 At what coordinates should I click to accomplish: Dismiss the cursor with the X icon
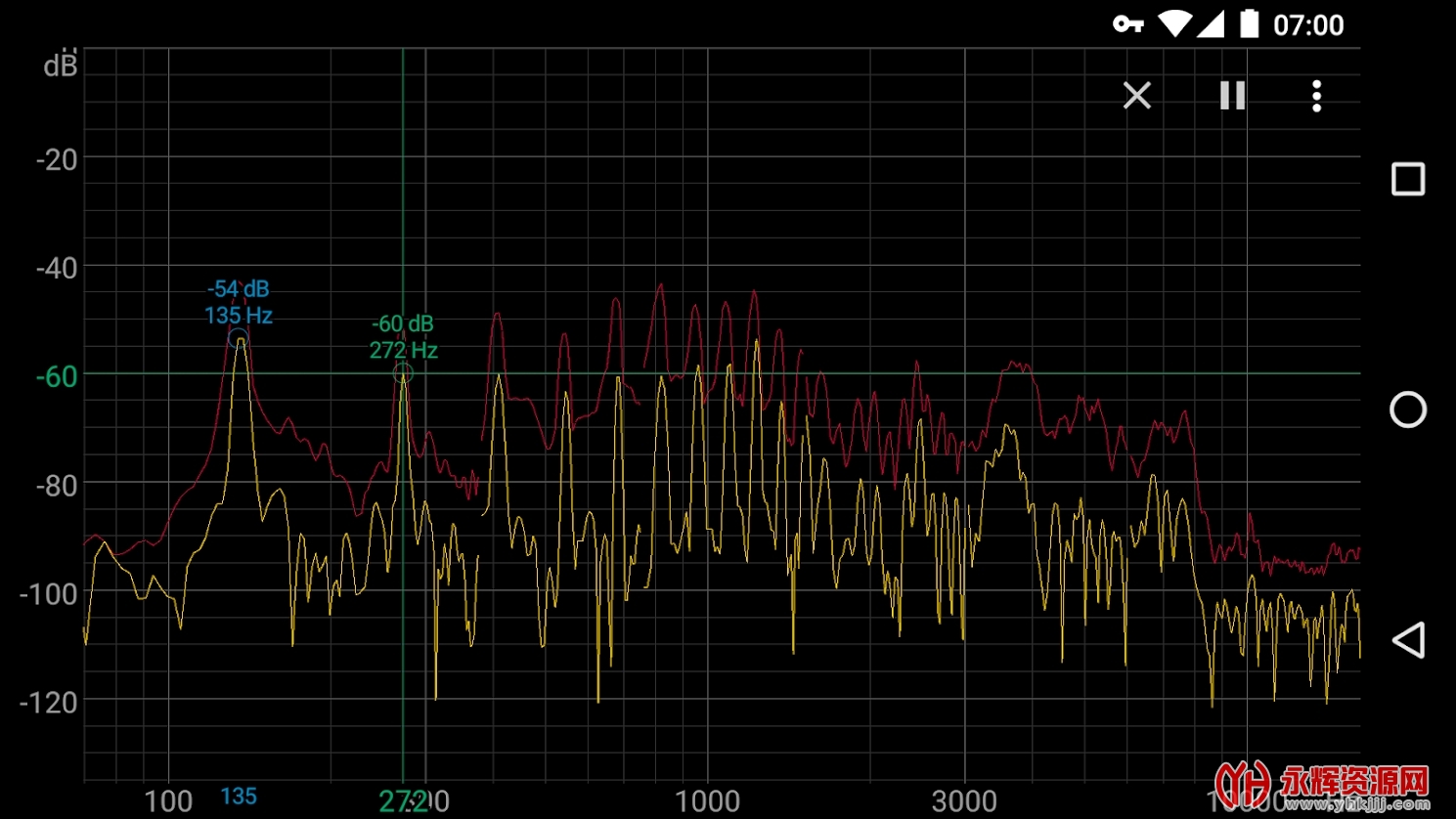tap(1136, 96)
